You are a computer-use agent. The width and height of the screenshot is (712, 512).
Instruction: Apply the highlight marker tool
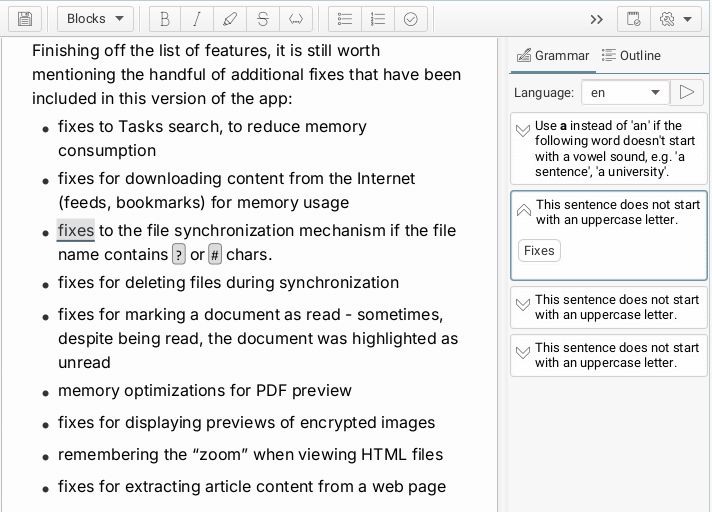(230, 19)
